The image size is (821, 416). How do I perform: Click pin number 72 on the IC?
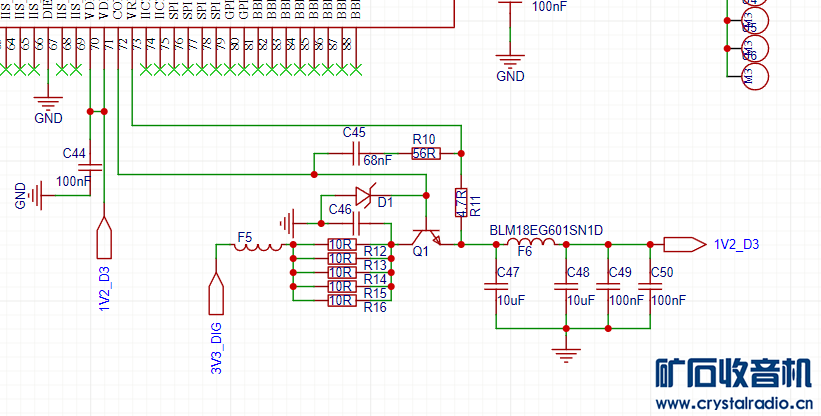(x=124, y=44)
